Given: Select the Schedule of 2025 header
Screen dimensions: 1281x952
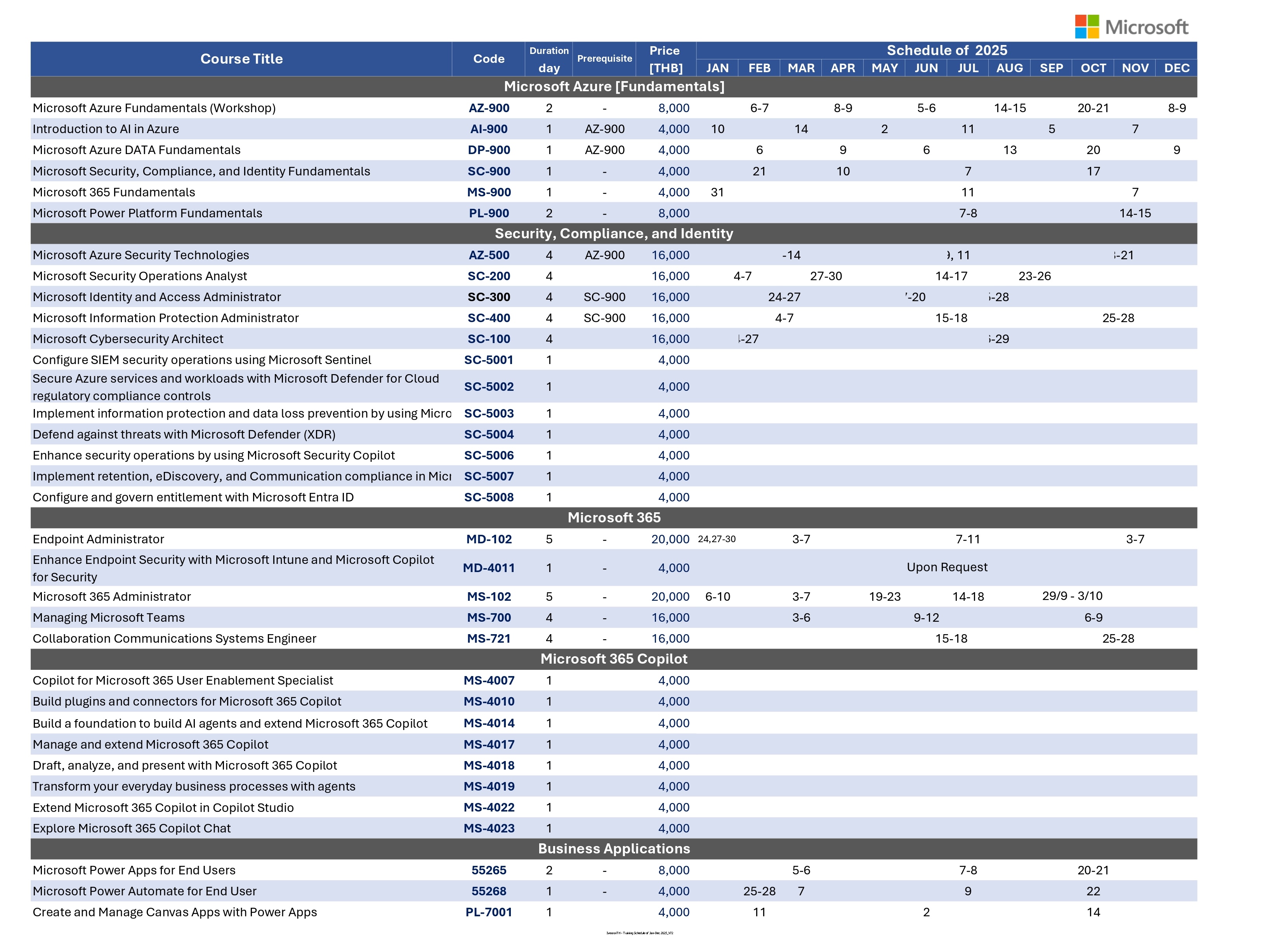Looking at the screenshot, I should tap(947, 50).
